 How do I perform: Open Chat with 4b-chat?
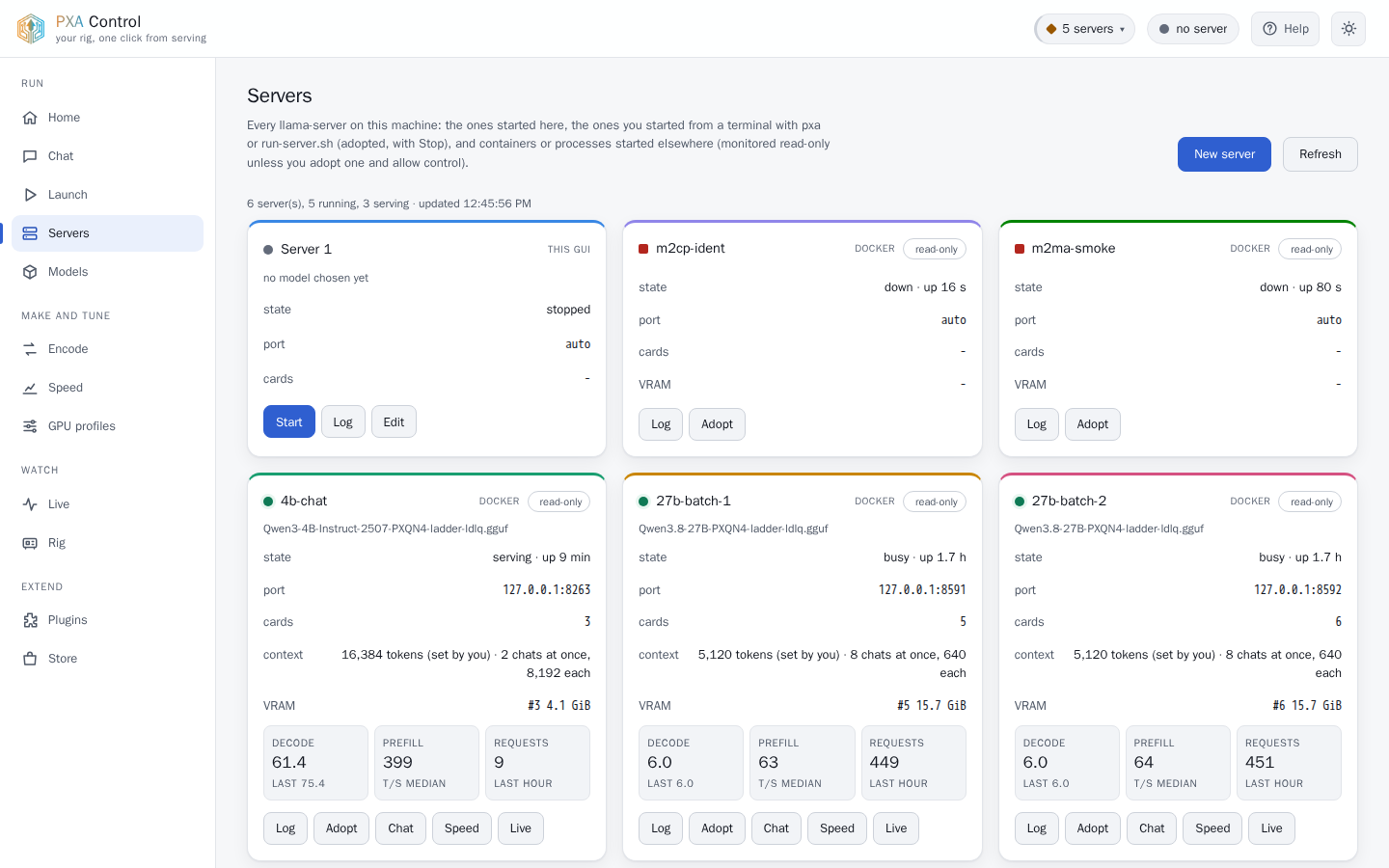pyautogui.click(x=401, y=828)
